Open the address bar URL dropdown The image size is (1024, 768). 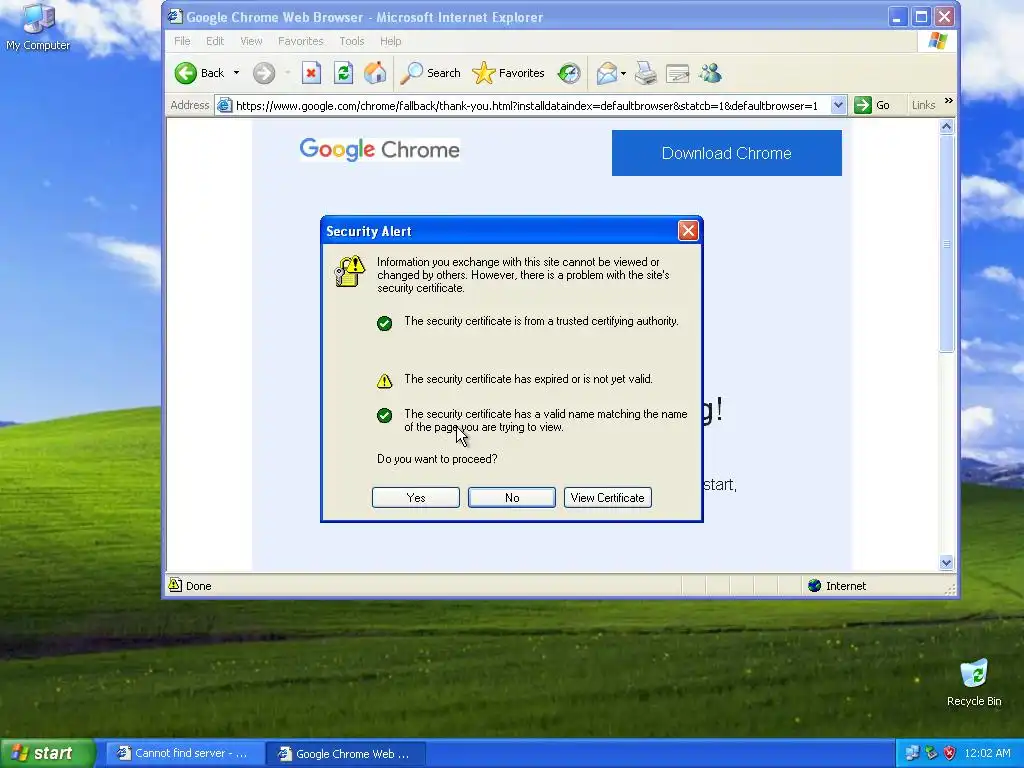[x=839, y=105]
